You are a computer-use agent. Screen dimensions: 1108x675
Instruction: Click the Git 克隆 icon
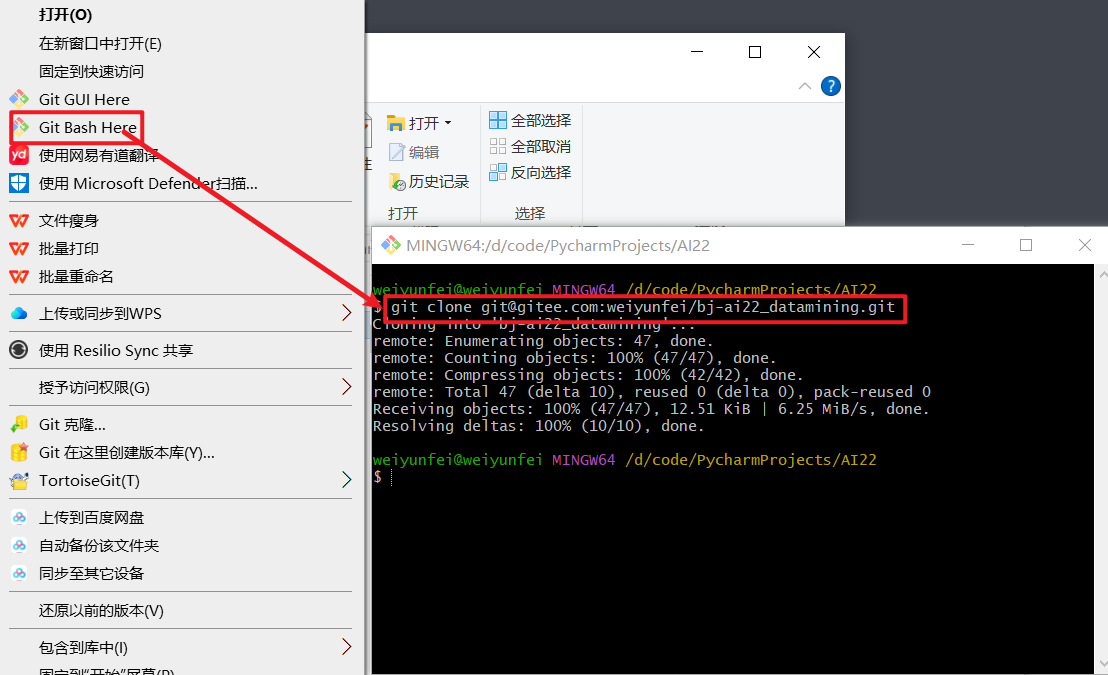pos(19,424)
